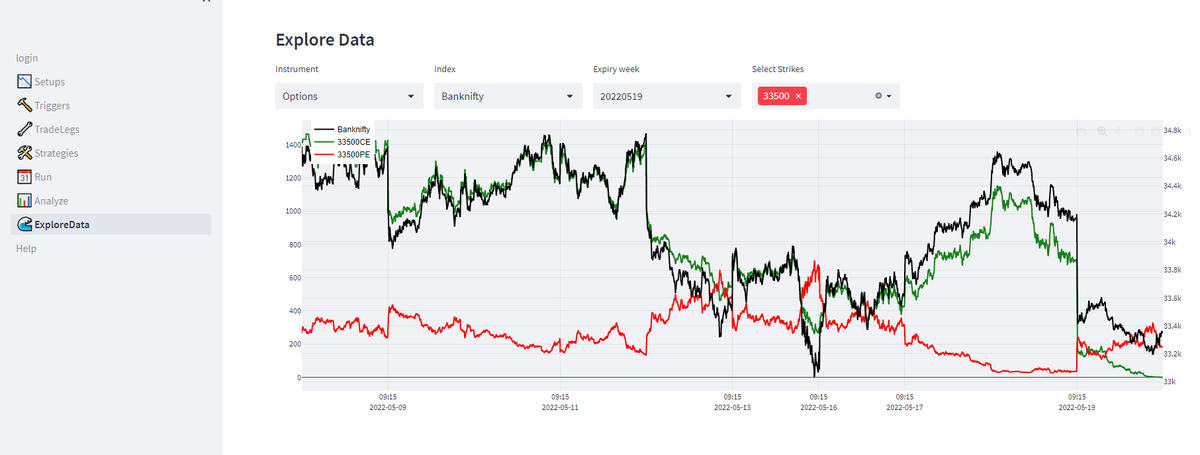Click the 1400 left axis value
This screenshot has height=455, width=1200.
(291, 145)
